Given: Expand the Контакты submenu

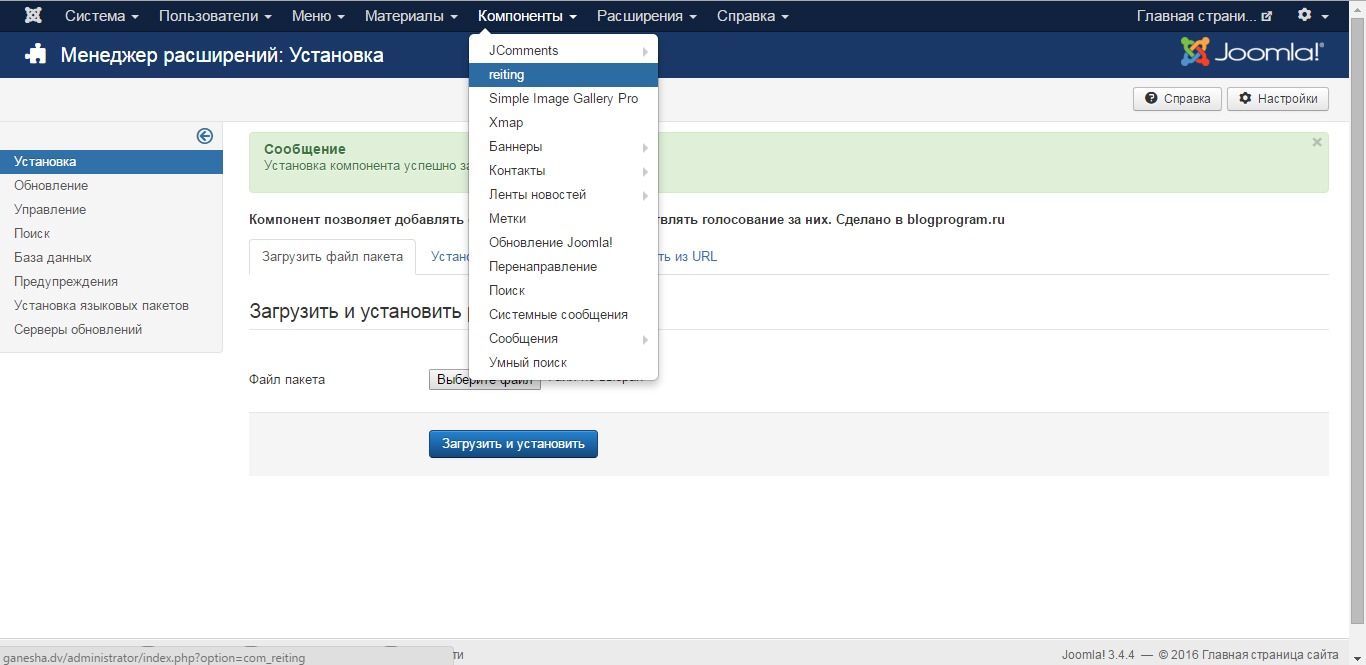Looking at the screenshot, I should (x=646, y=170).
